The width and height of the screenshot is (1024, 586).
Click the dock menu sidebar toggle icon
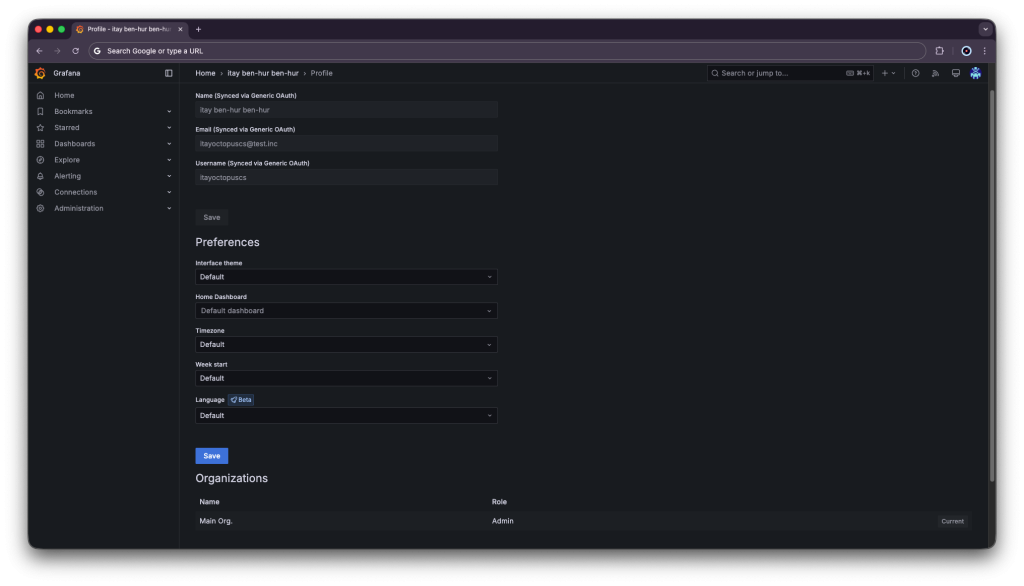[169, 73]
